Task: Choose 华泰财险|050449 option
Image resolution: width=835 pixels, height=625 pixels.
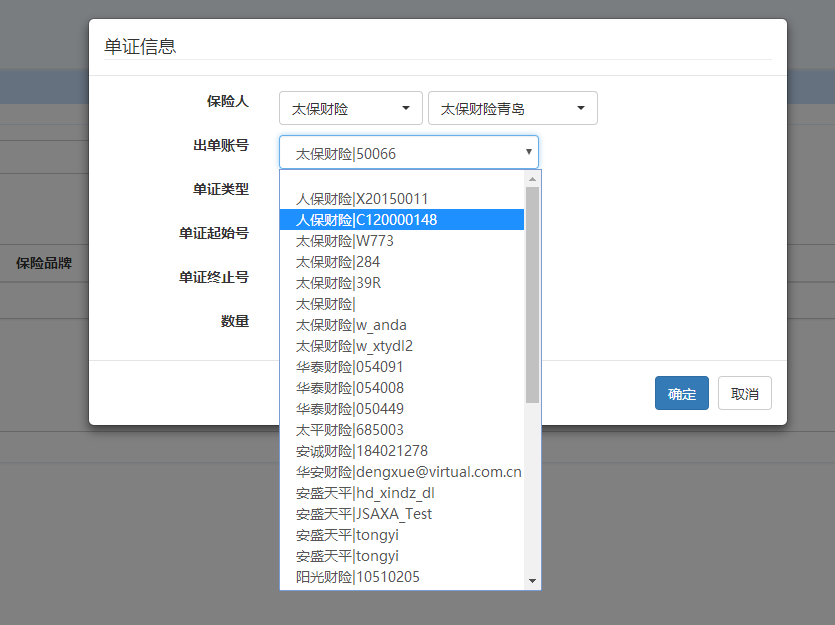Action: (x=402, y=409)
